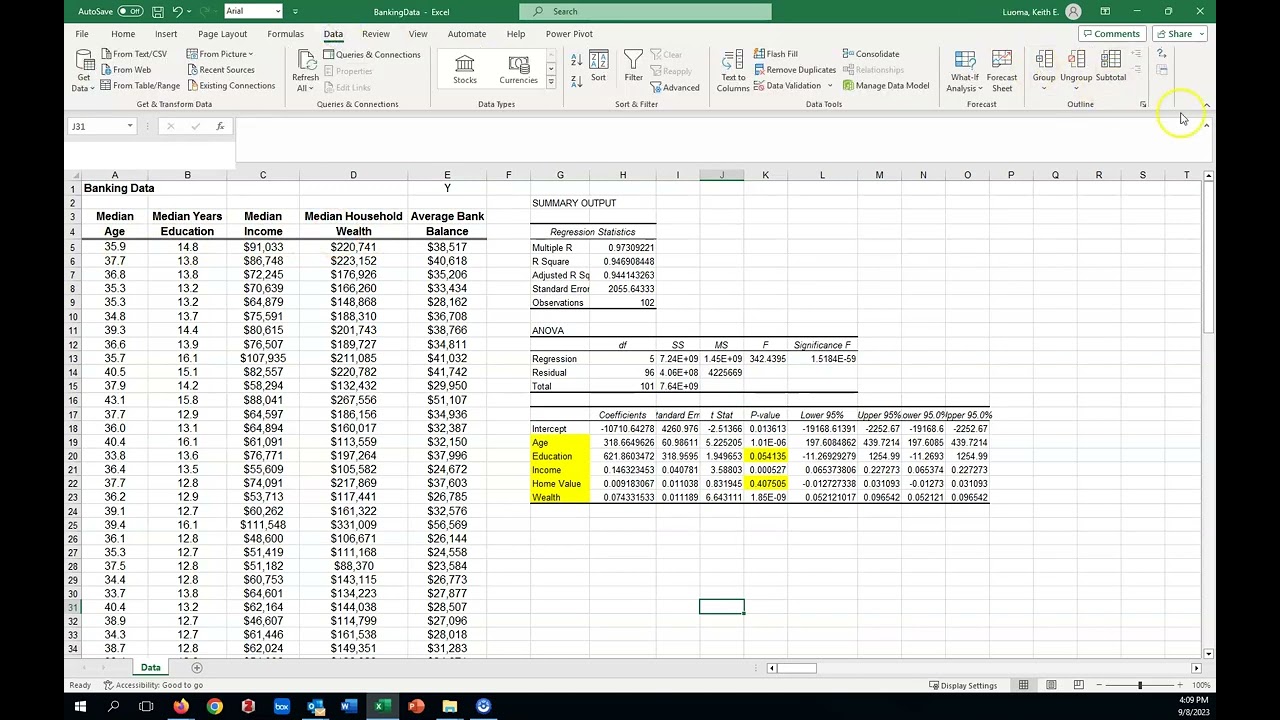This screenshot has height=720, width=1280.
Task: Click the From Text/CSV import icon
Action: [106, 54]
